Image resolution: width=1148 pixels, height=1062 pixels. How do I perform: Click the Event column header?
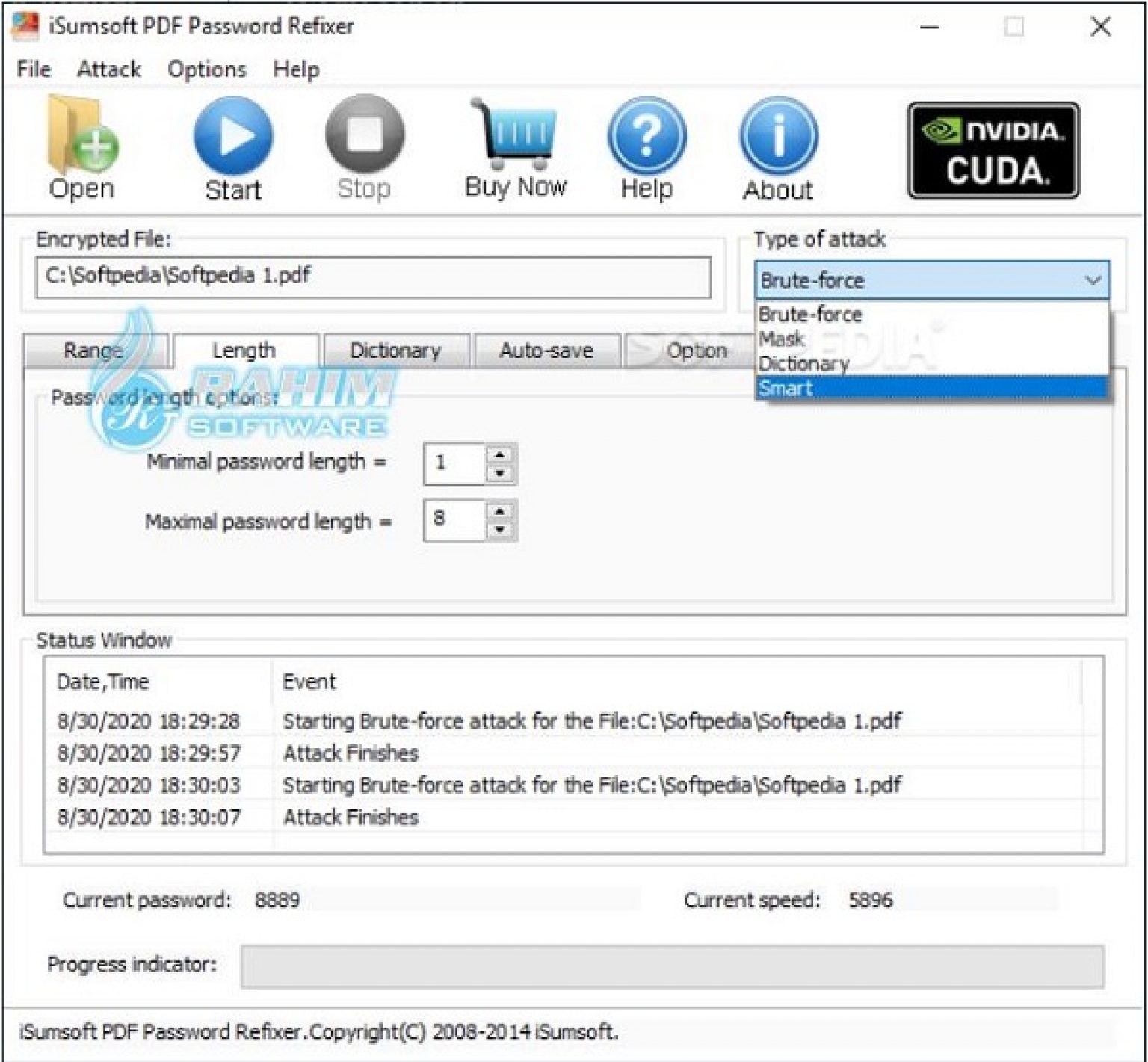676,682
